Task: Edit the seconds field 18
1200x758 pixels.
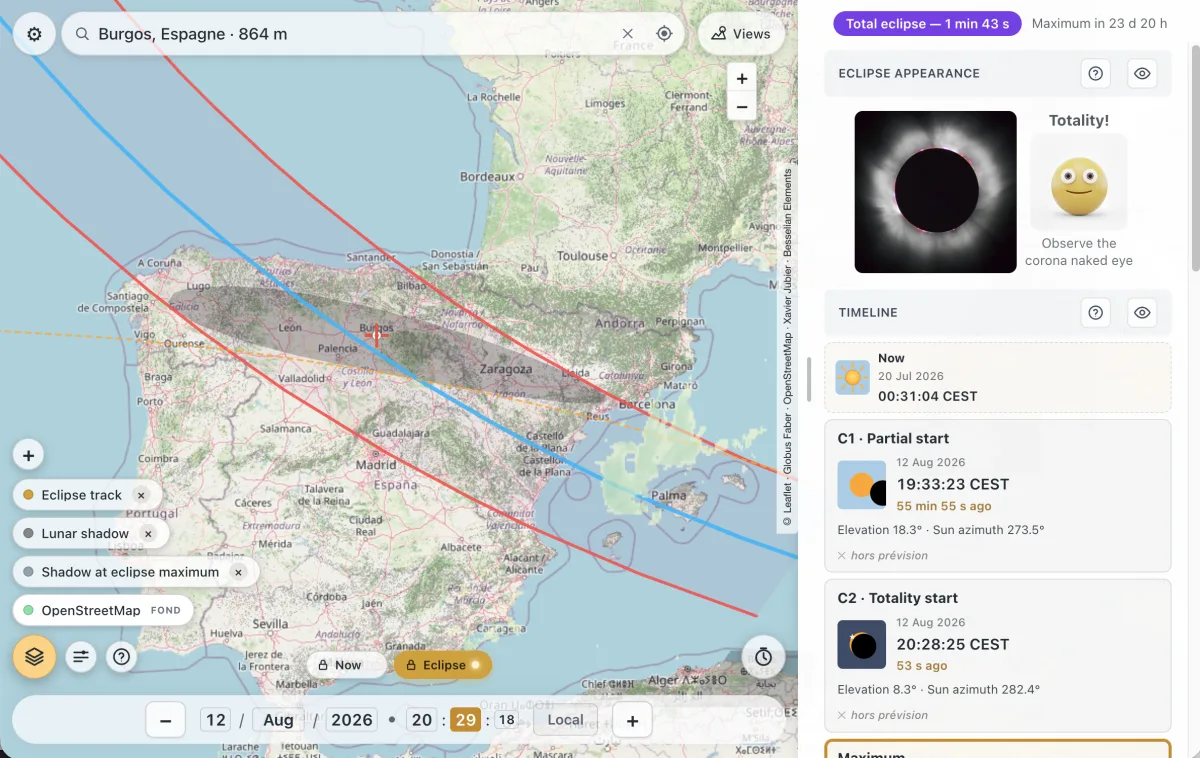Action: pos(507,720)
